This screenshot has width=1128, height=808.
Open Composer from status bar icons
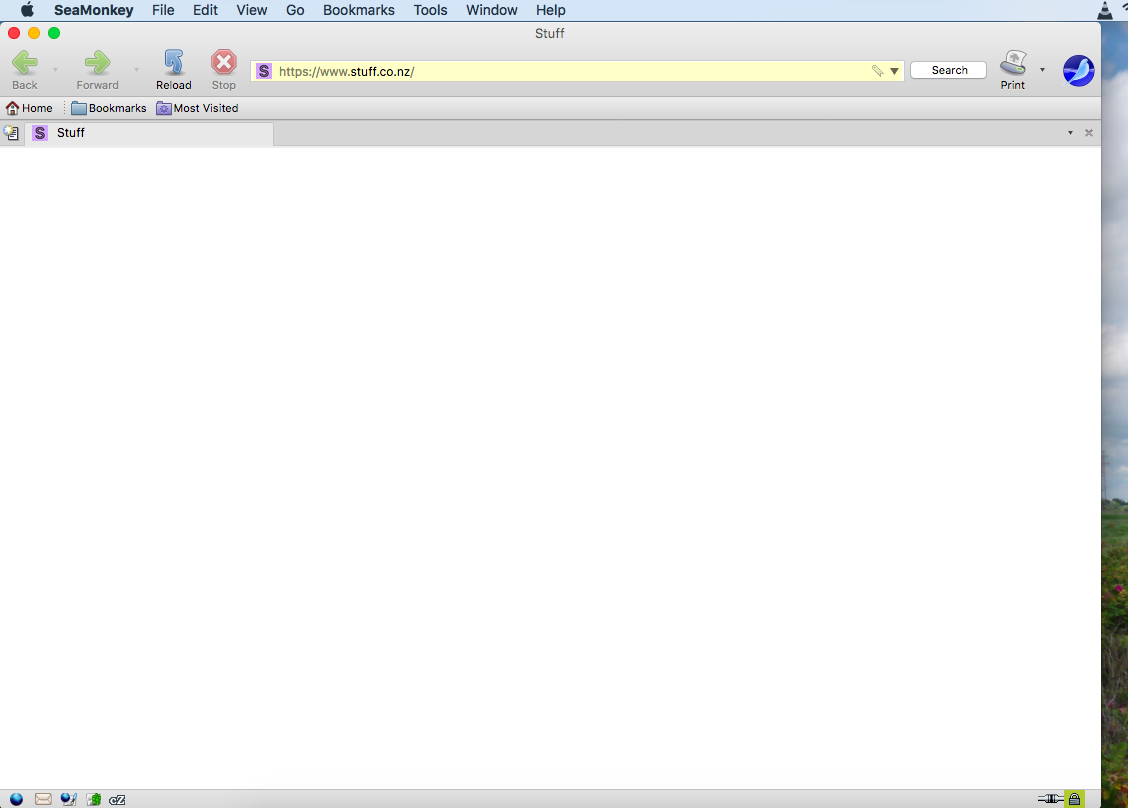(68, 799)
